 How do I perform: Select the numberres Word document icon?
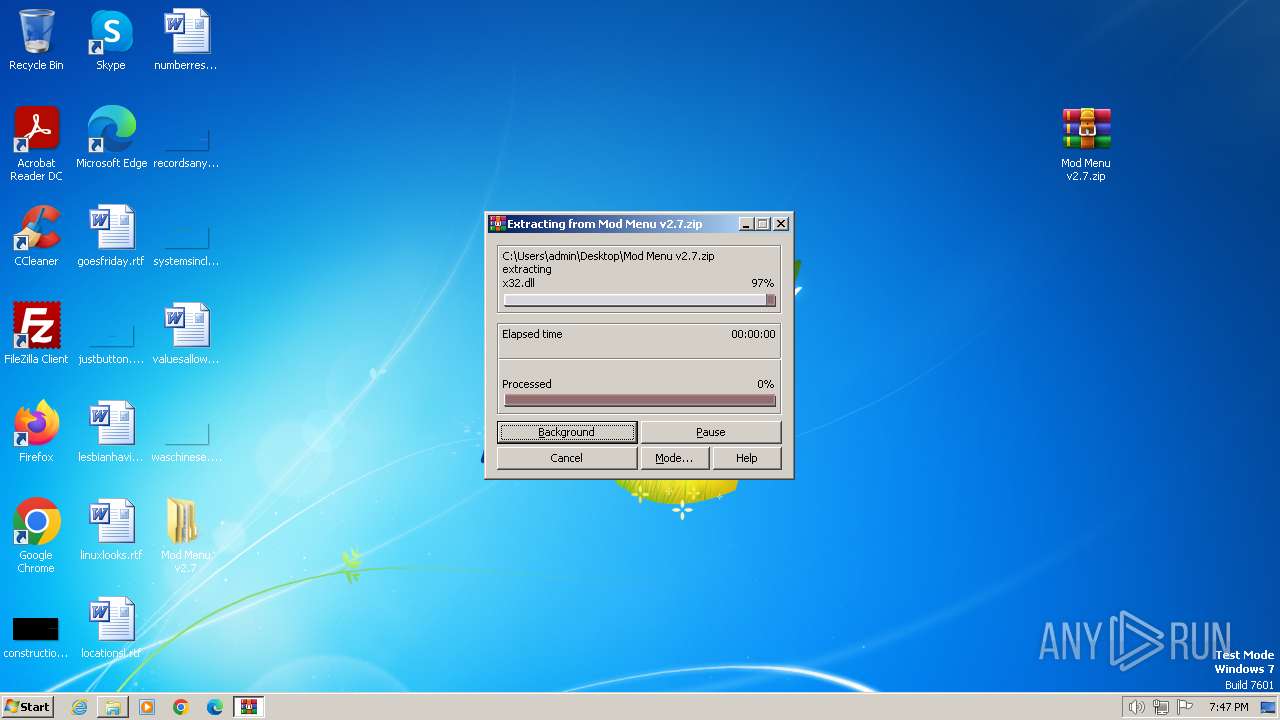[186, 40]
